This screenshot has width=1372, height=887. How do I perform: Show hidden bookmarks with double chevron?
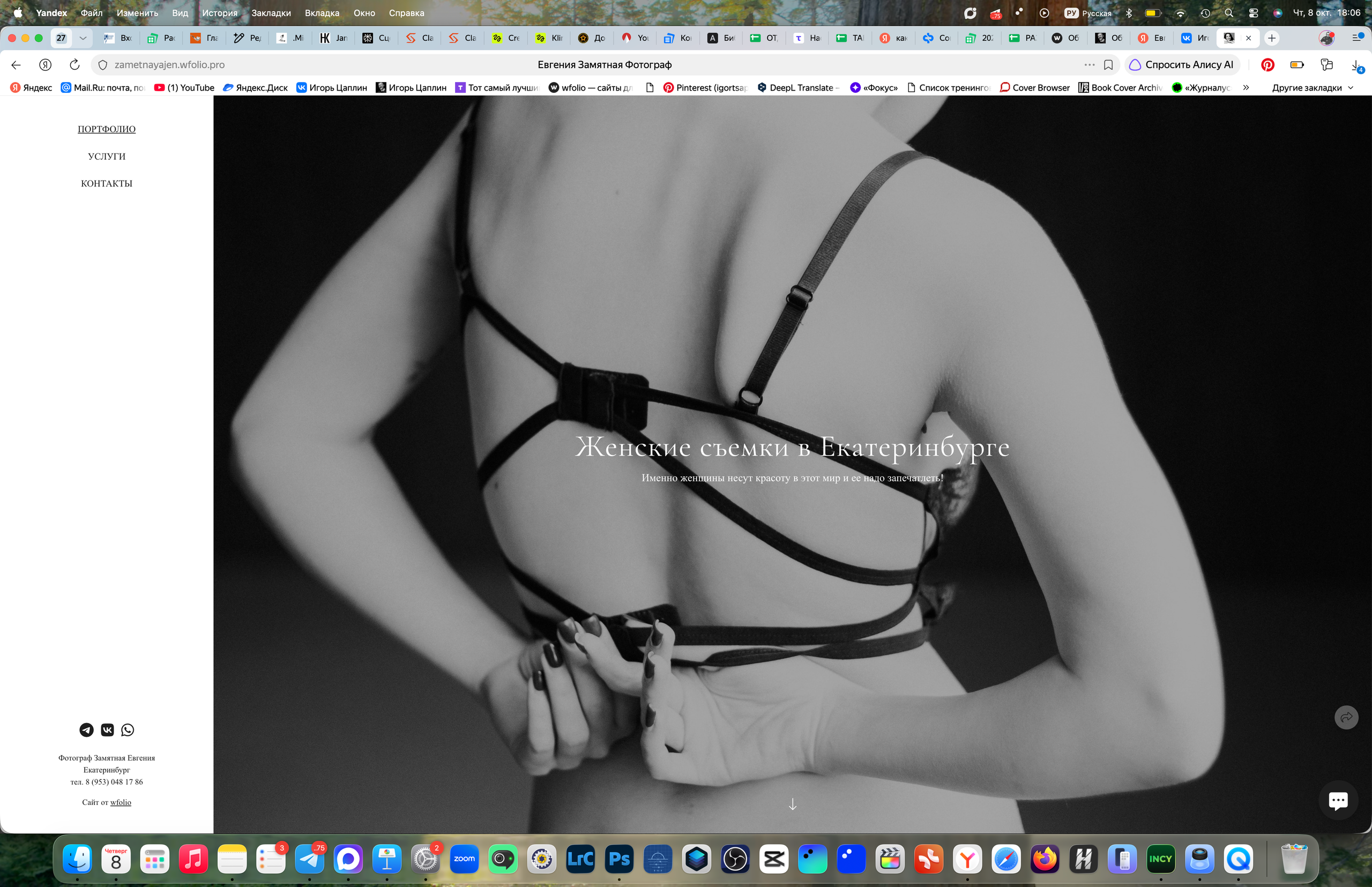pyautogui.click(x=1246, y=87)
